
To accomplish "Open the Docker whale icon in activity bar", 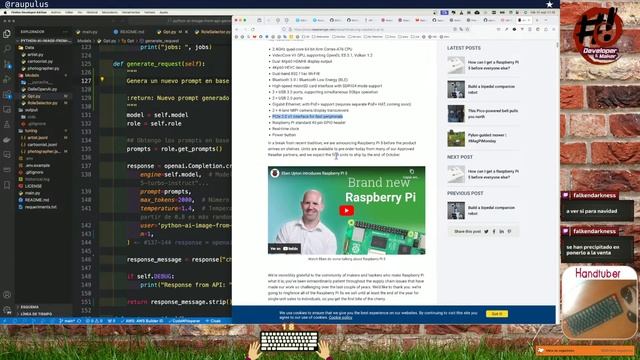I will coord(7,140).
